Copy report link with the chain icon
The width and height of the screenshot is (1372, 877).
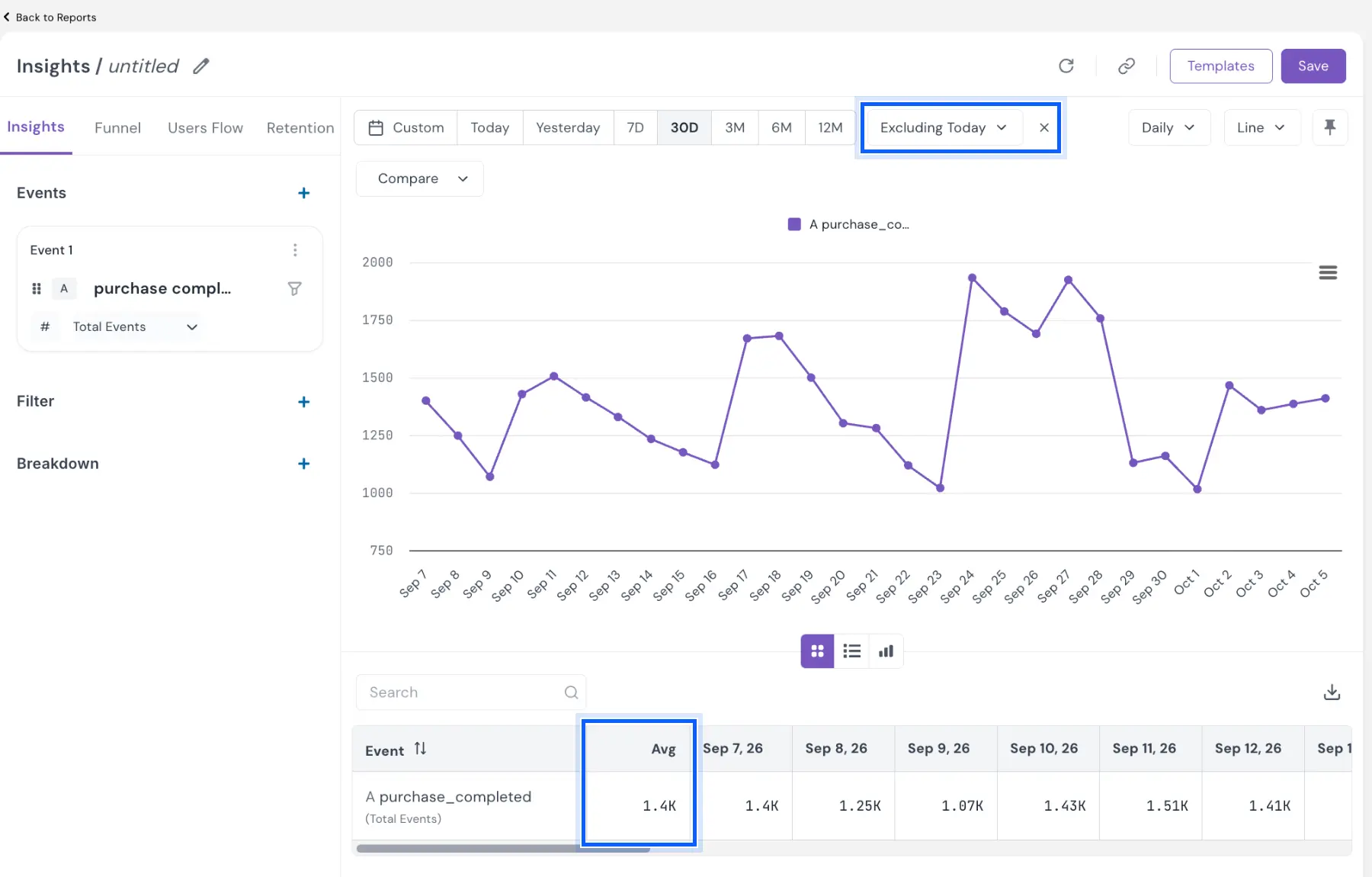coord(1127,66)
